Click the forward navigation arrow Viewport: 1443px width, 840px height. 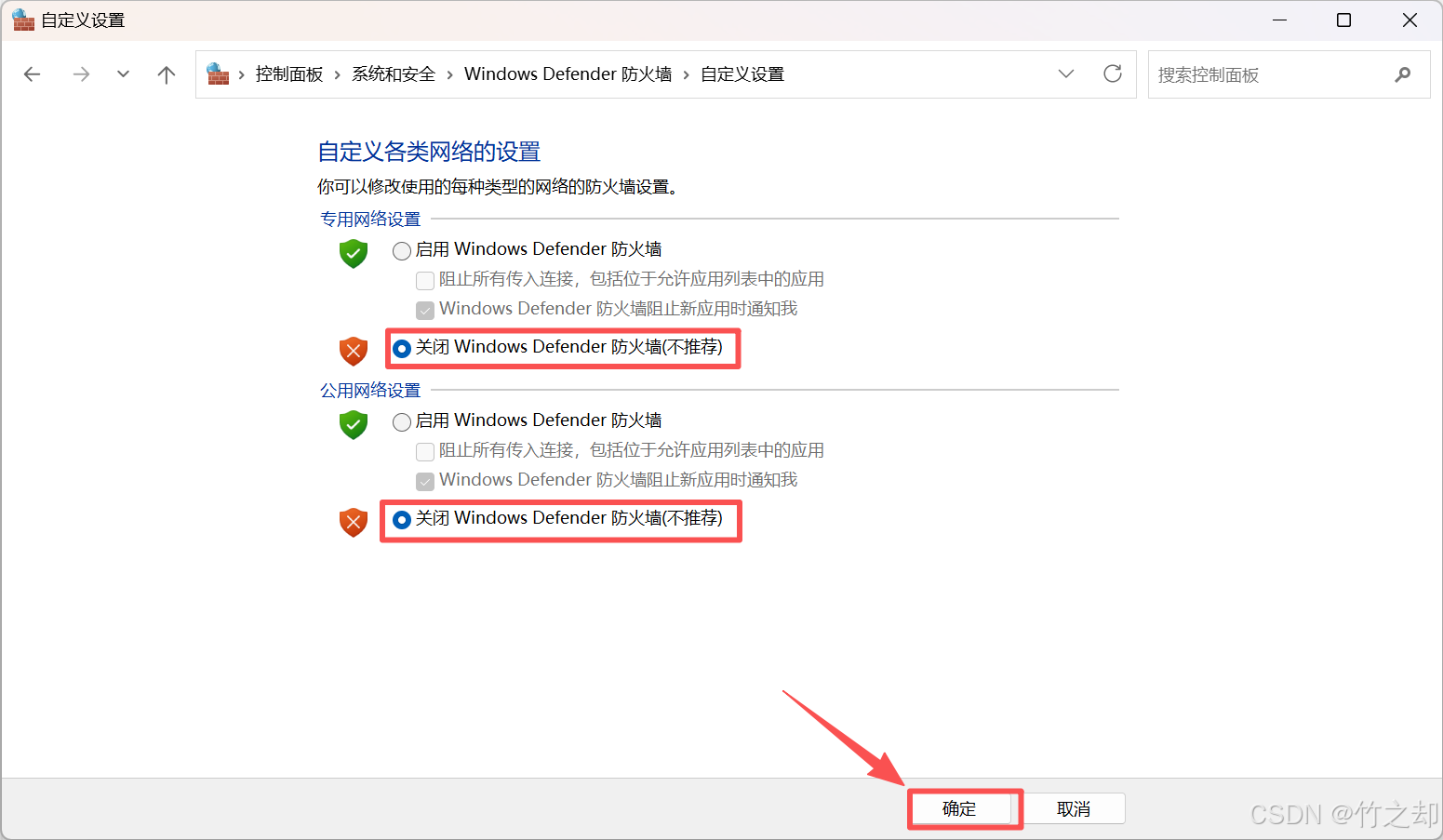(x=82, y=74)
